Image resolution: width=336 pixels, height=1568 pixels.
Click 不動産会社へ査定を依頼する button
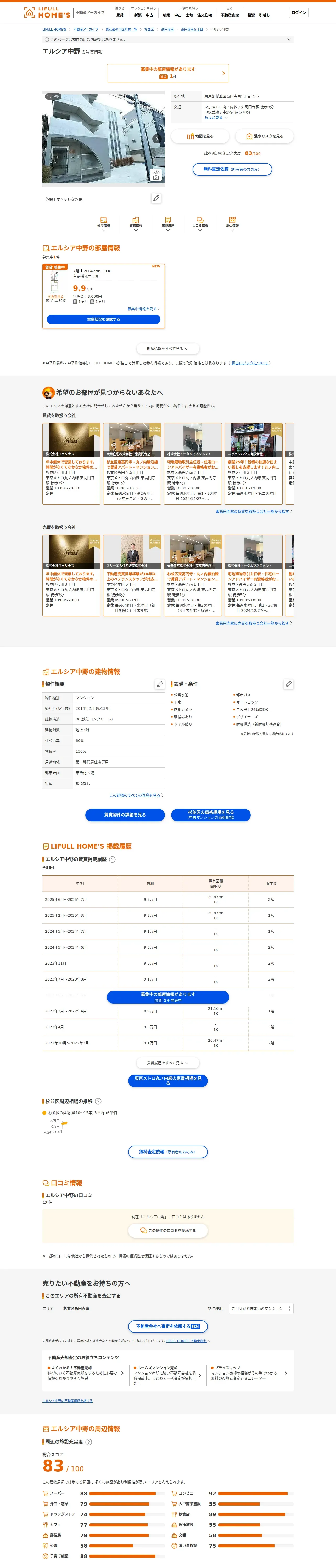point(168,1326)
